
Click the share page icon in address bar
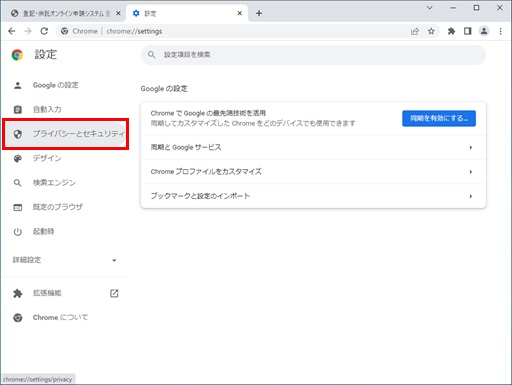tap(415, 31)
